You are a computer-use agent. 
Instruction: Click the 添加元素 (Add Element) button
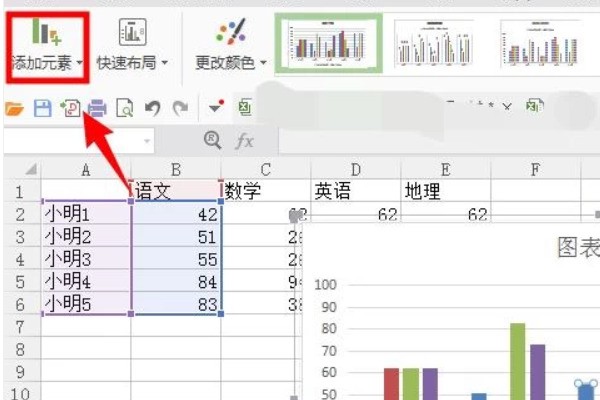[x=46, y=45]
